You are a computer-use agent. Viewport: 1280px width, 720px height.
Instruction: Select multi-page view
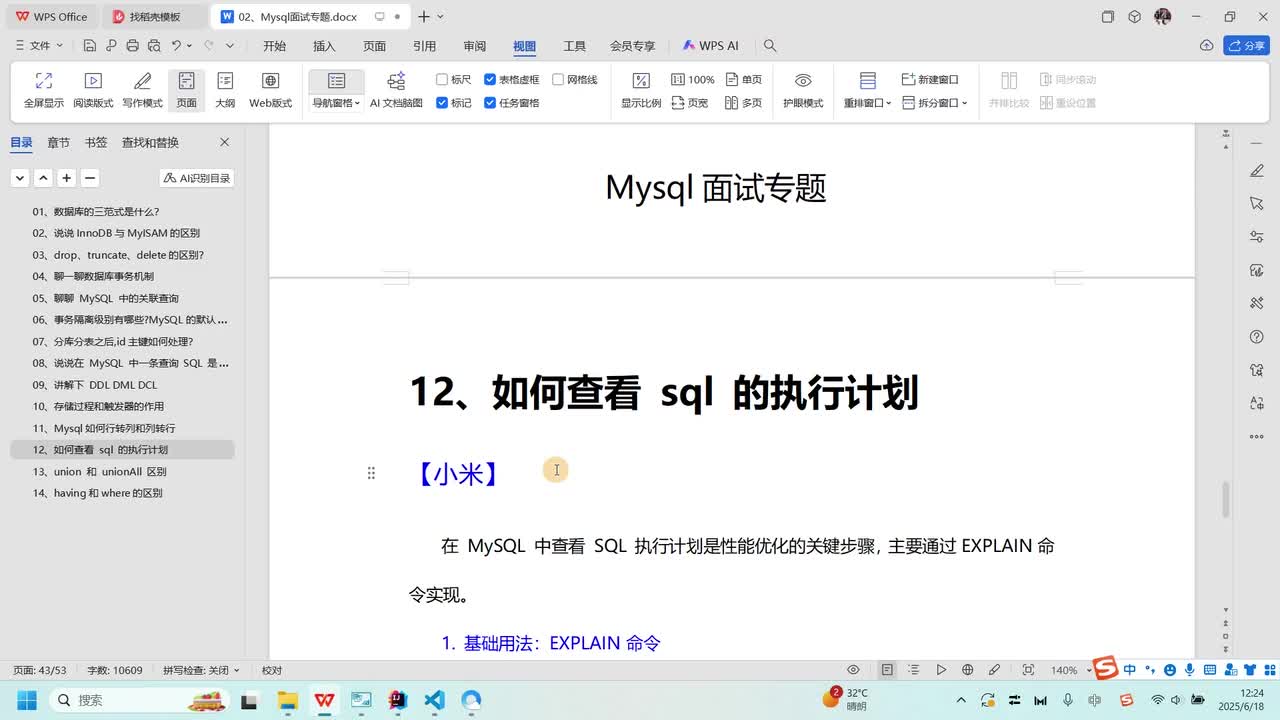744,103
